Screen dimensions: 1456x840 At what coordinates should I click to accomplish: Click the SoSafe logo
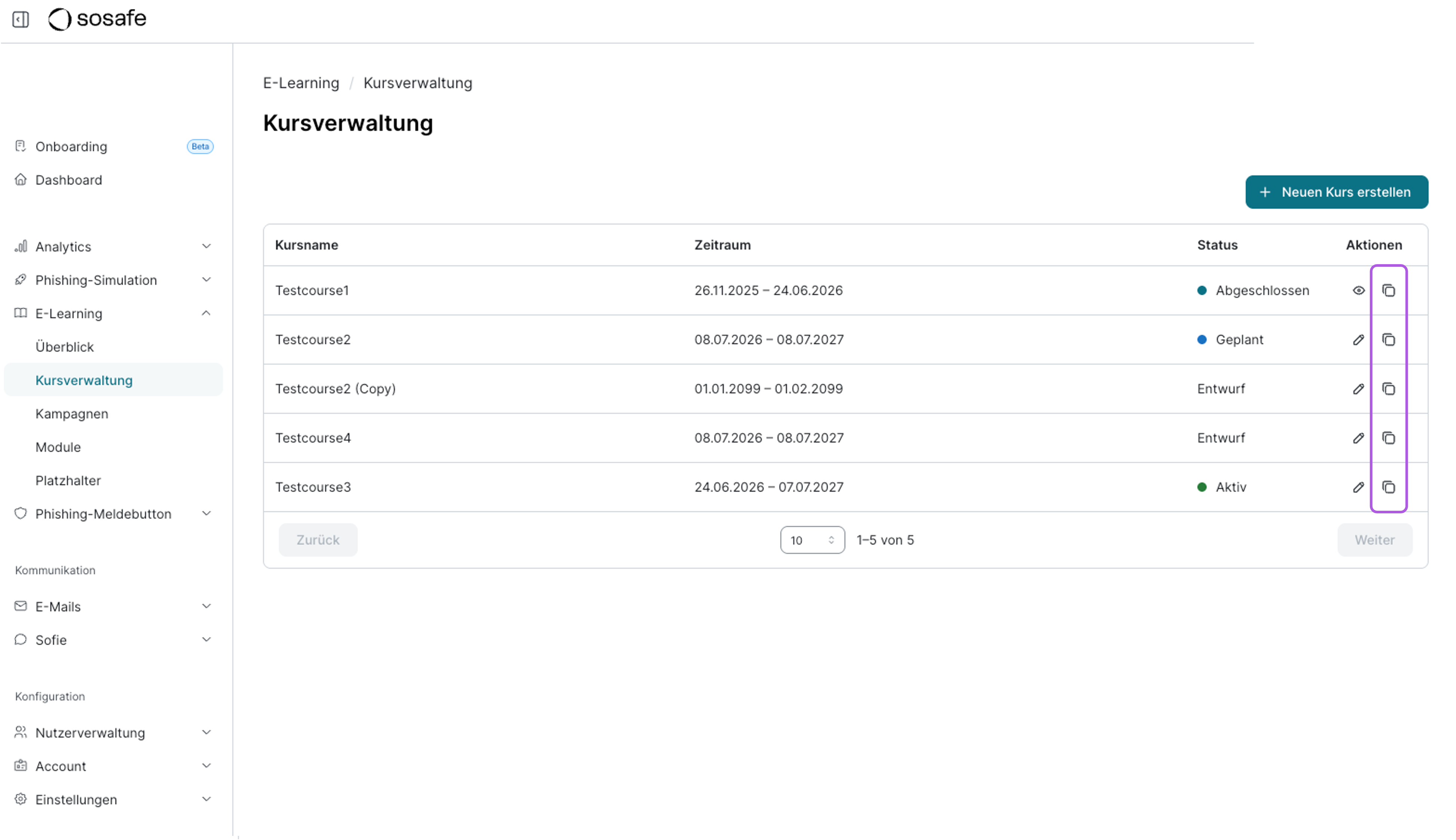coord(97,19)
